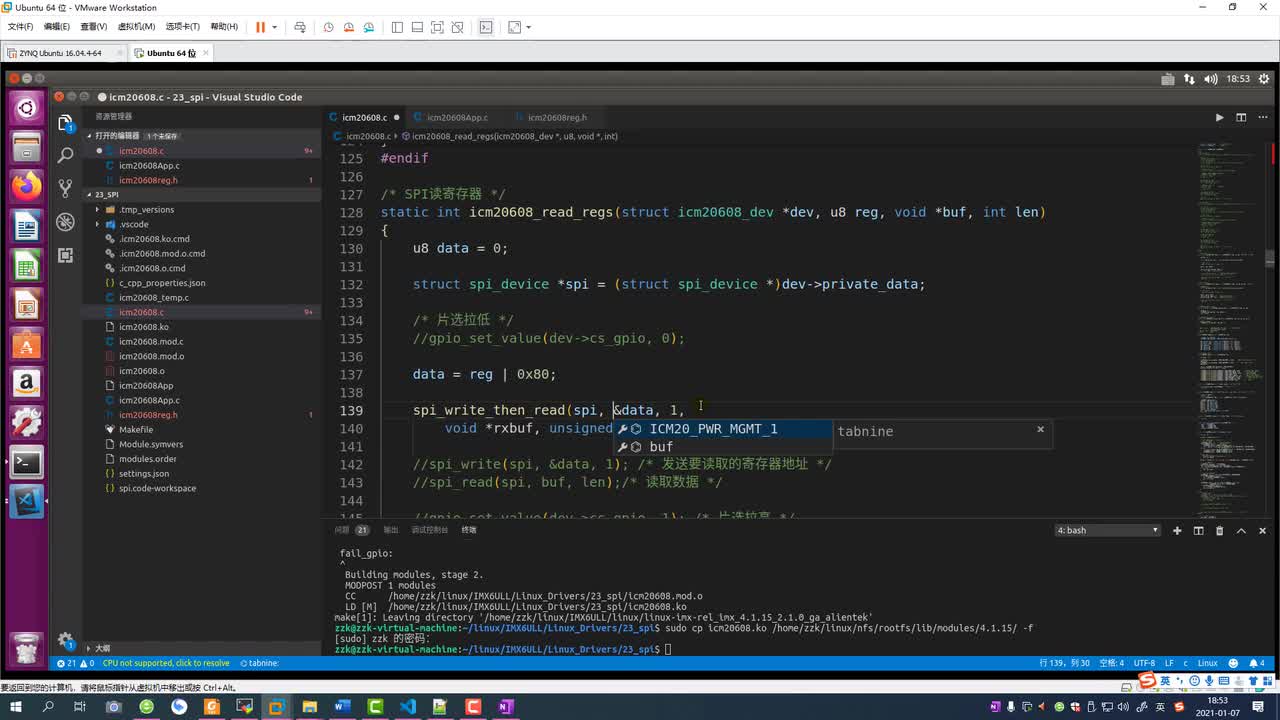Add a new terminal with plus icon
Image resolution: width=1280 pixels, height=720 pixels.
(1177, 530)
